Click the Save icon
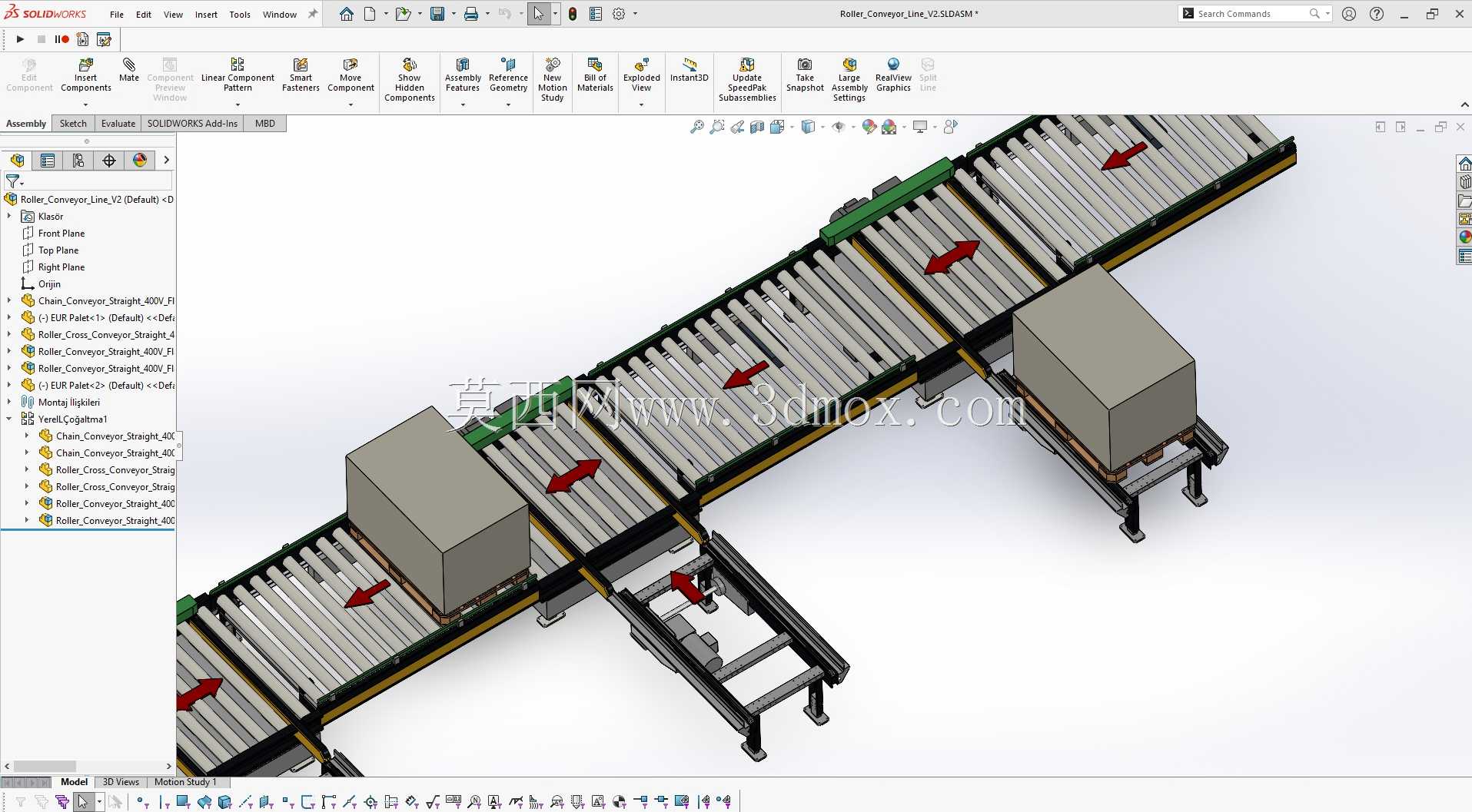 click(x=437, y=14)
